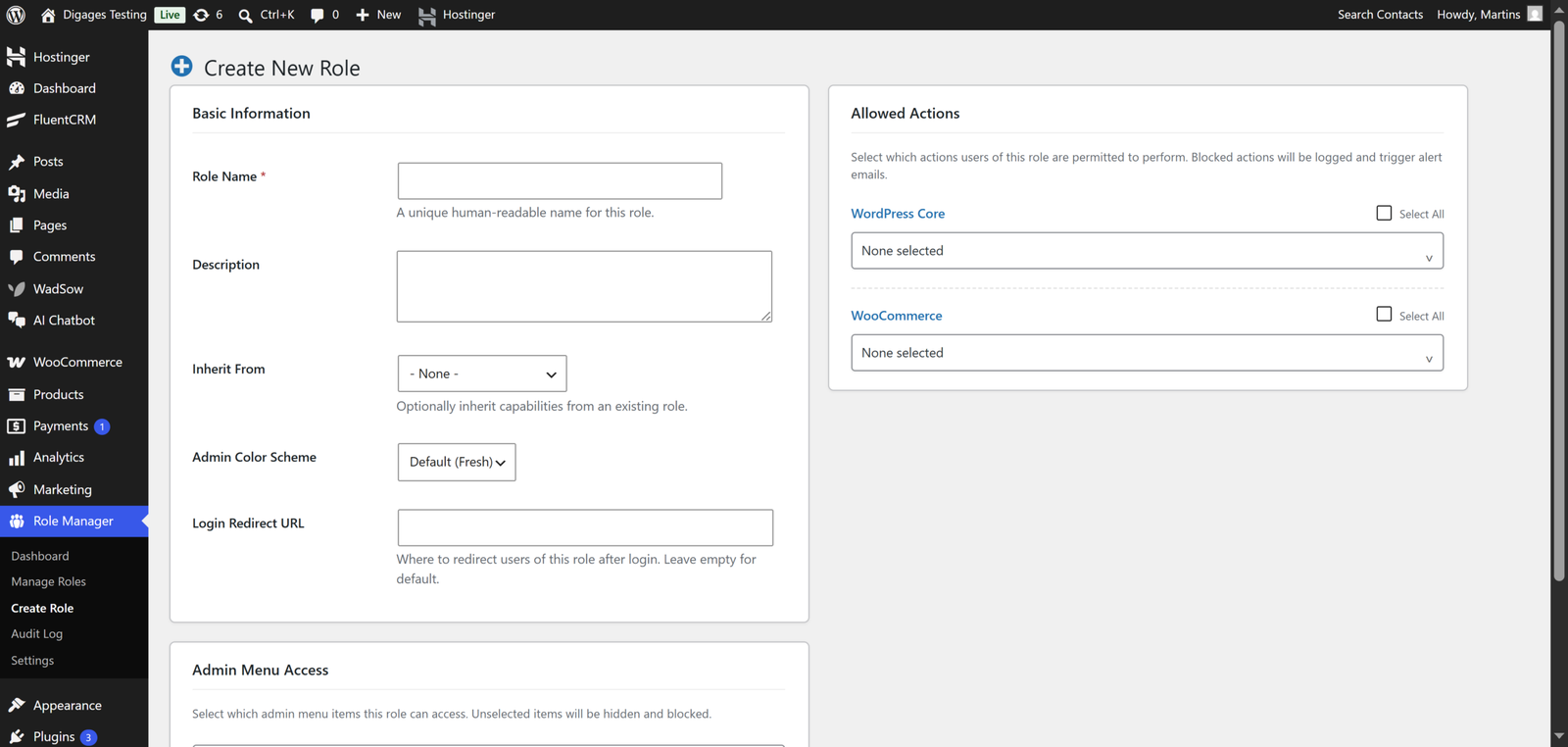
Task: Click the Payments notification badge
Action: (102, 426)
